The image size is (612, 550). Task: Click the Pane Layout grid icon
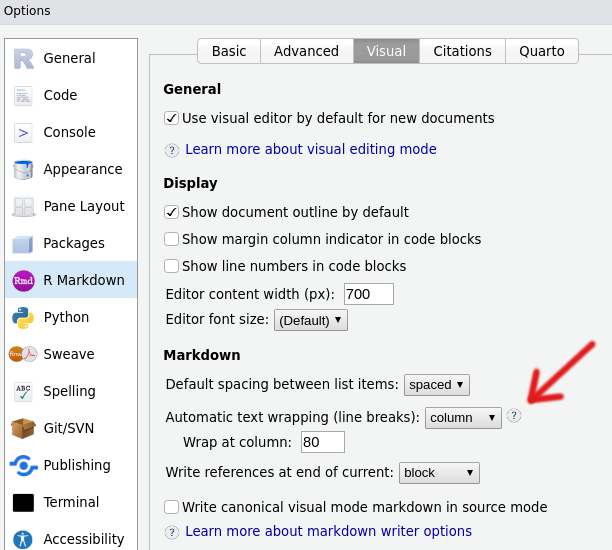point(23,206)
